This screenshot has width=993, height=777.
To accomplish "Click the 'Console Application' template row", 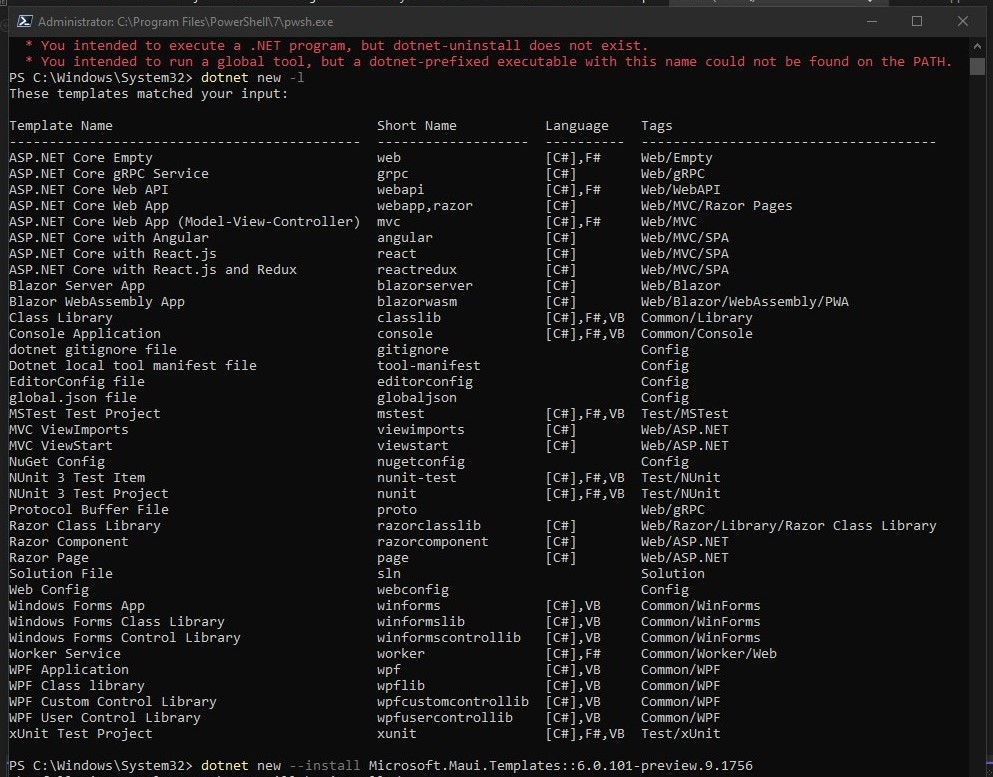I will pyautogui.click(x=83, y=333).
